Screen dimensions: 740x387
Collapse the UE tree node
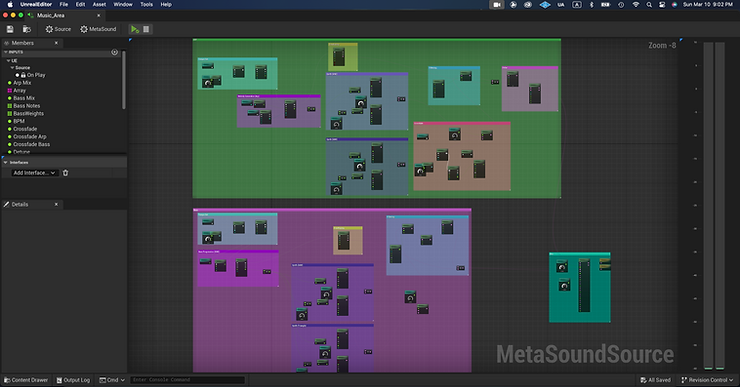click(x=8, y=61)
